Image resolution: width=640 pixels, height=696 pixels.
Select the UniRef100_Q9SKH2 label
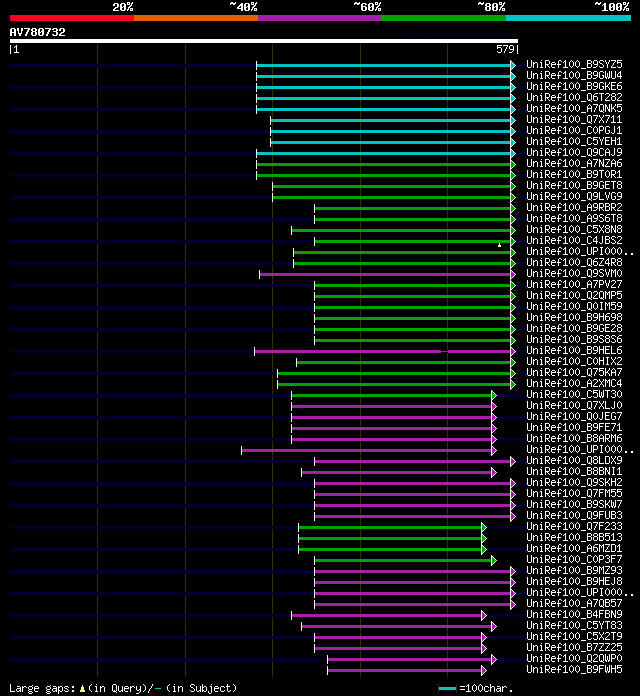[574, 482]
